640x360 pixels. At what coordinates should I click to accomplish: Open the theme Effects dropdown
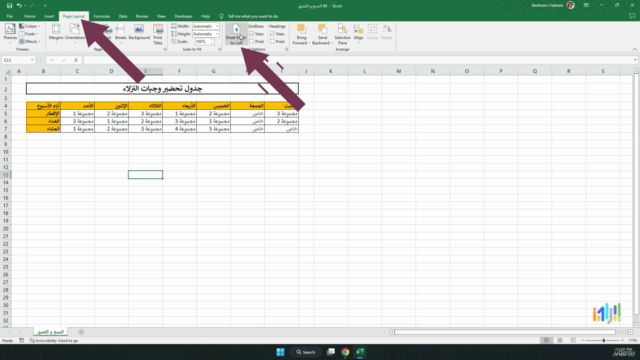(x=29, y=41)
